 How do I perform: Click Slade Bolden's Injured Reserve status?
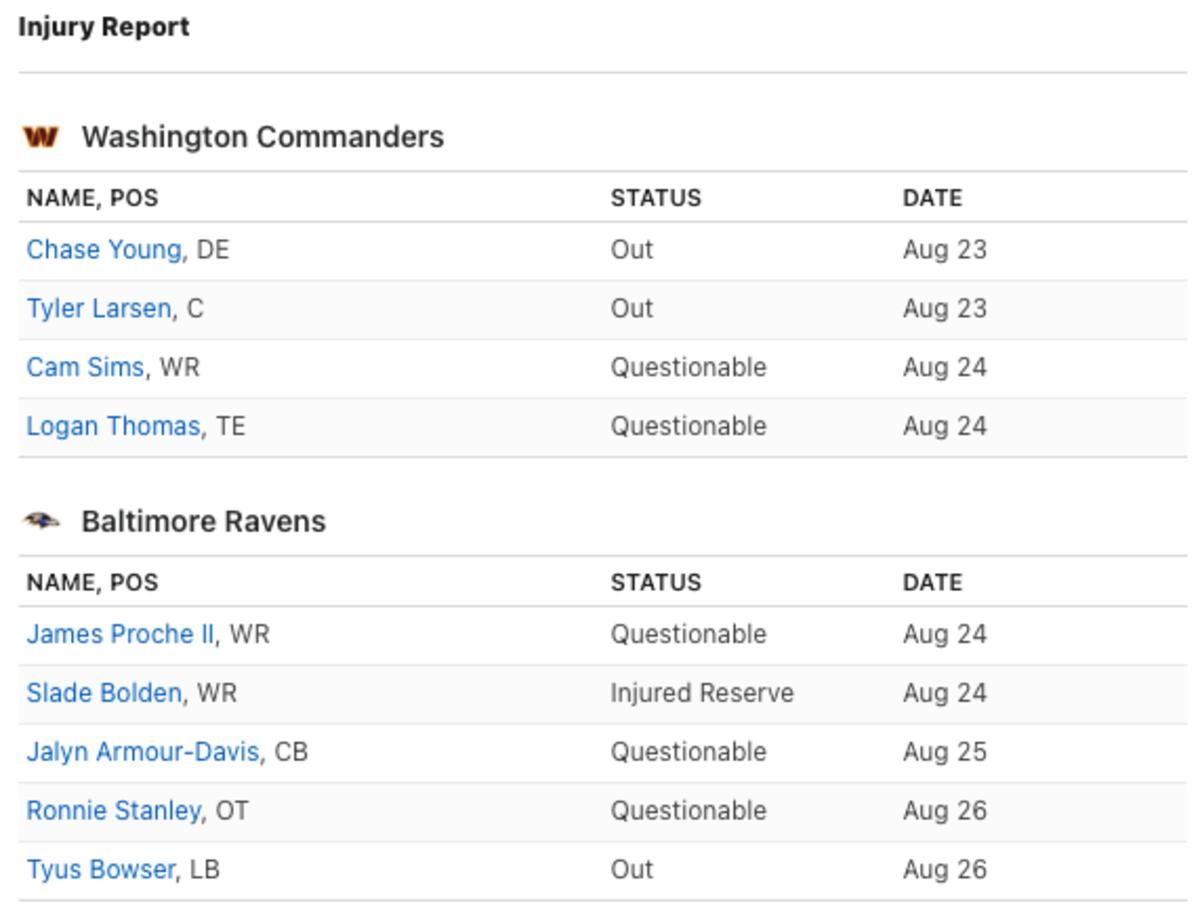point(702,693)
